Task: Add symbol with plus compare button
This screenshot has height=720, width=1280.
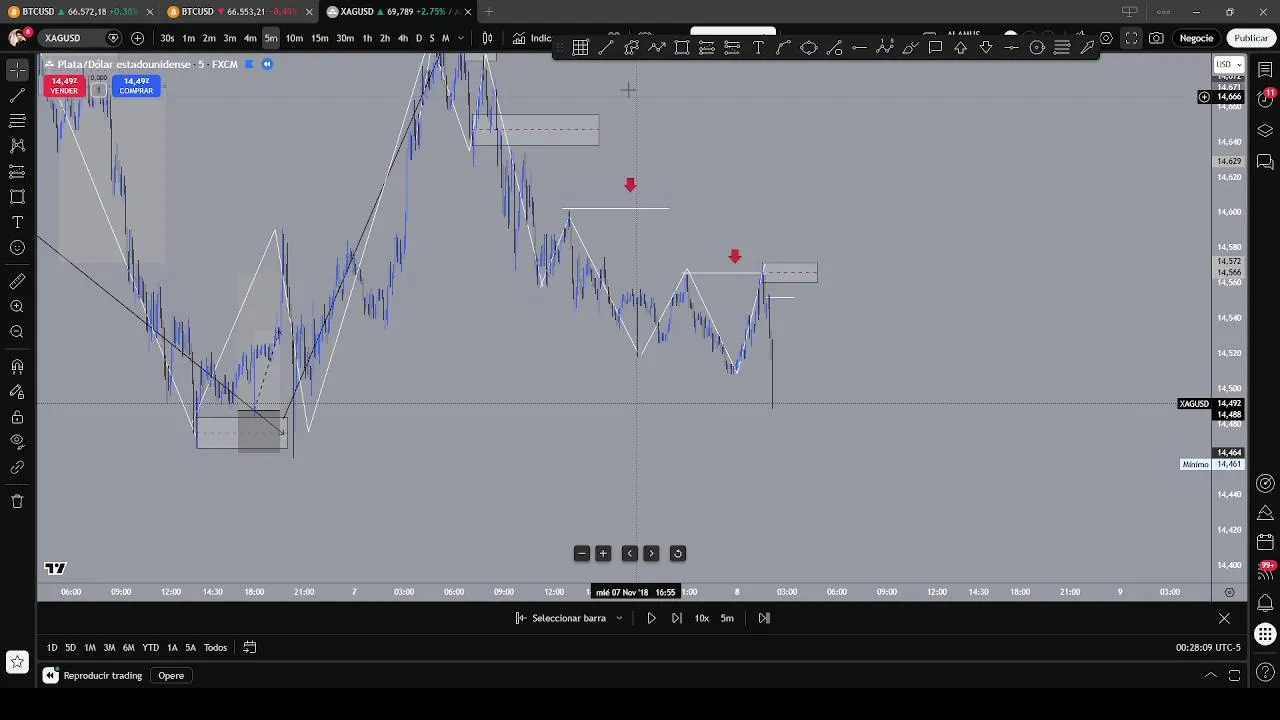Action: tap(137, 38)
